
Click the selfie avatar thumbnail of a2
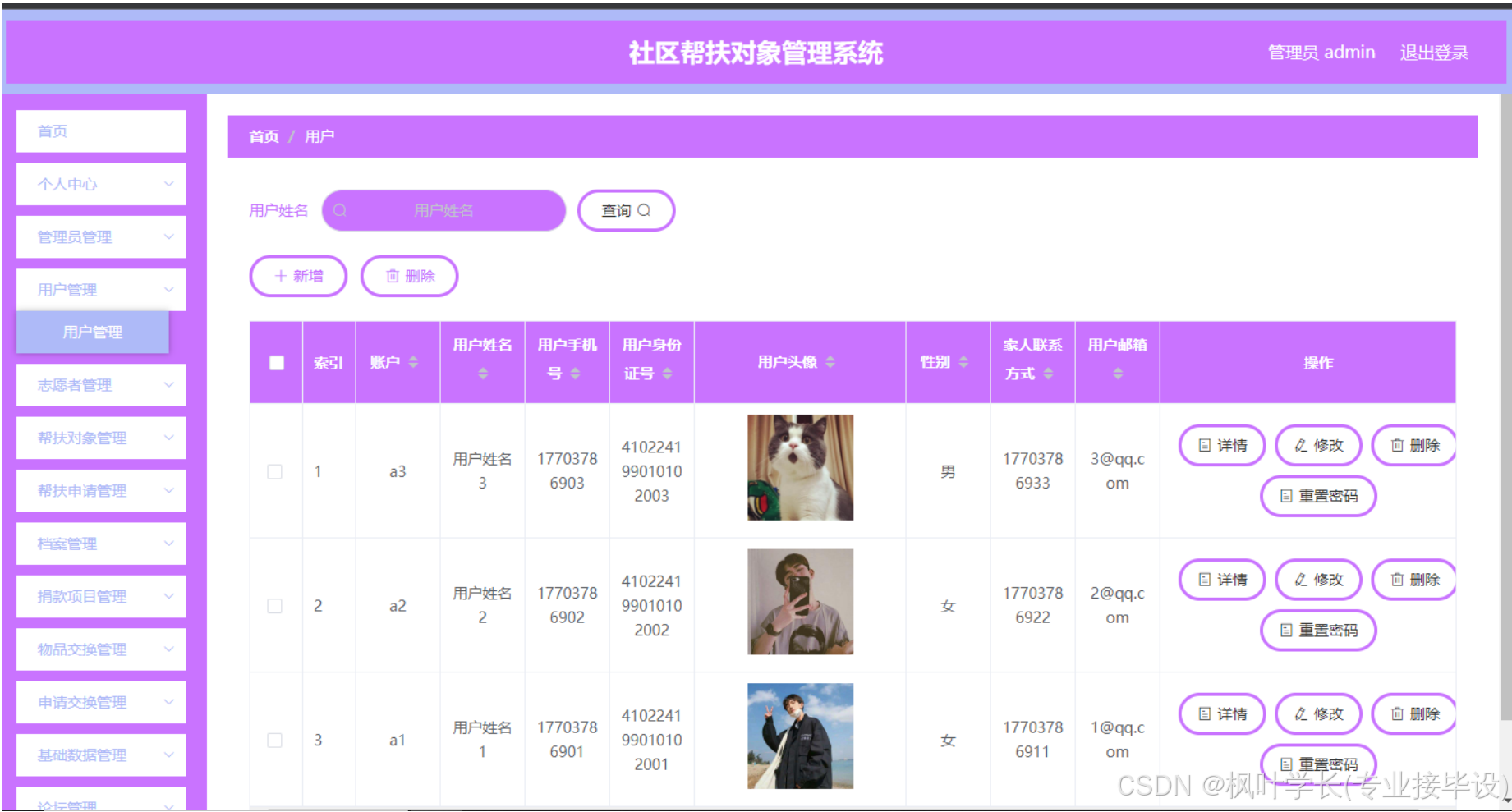pos(800,602)
